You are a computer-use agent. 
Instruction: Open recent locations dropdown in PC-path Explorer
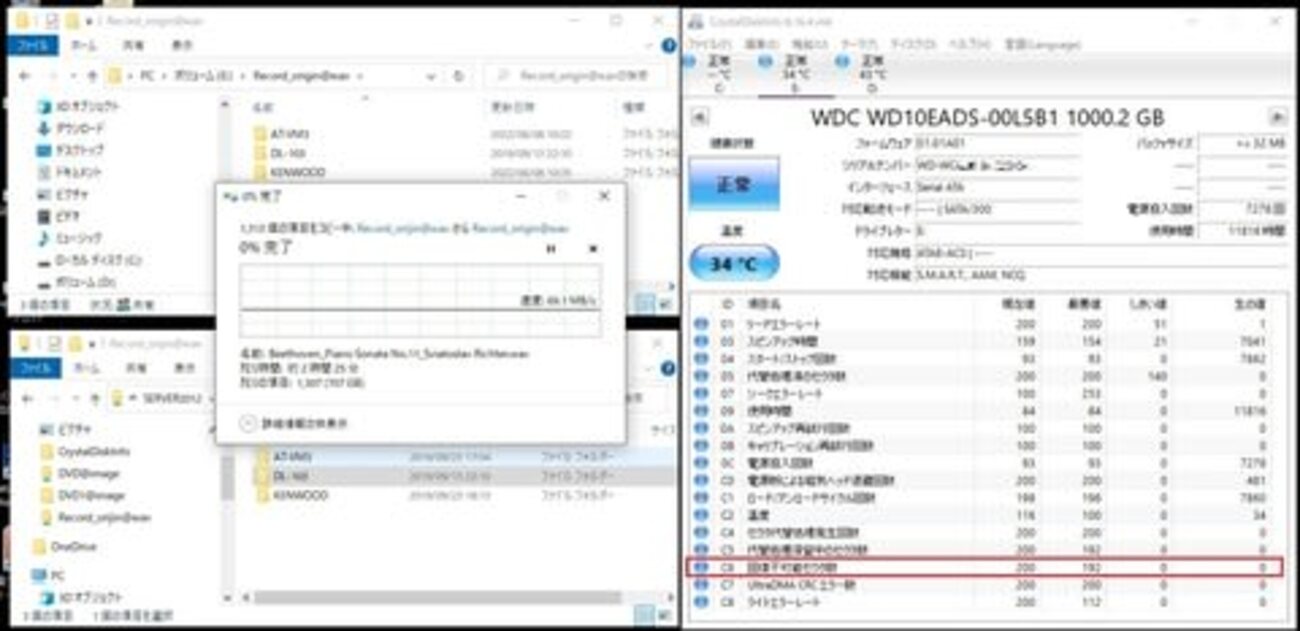pyautogui.click(x=72, y=76)
